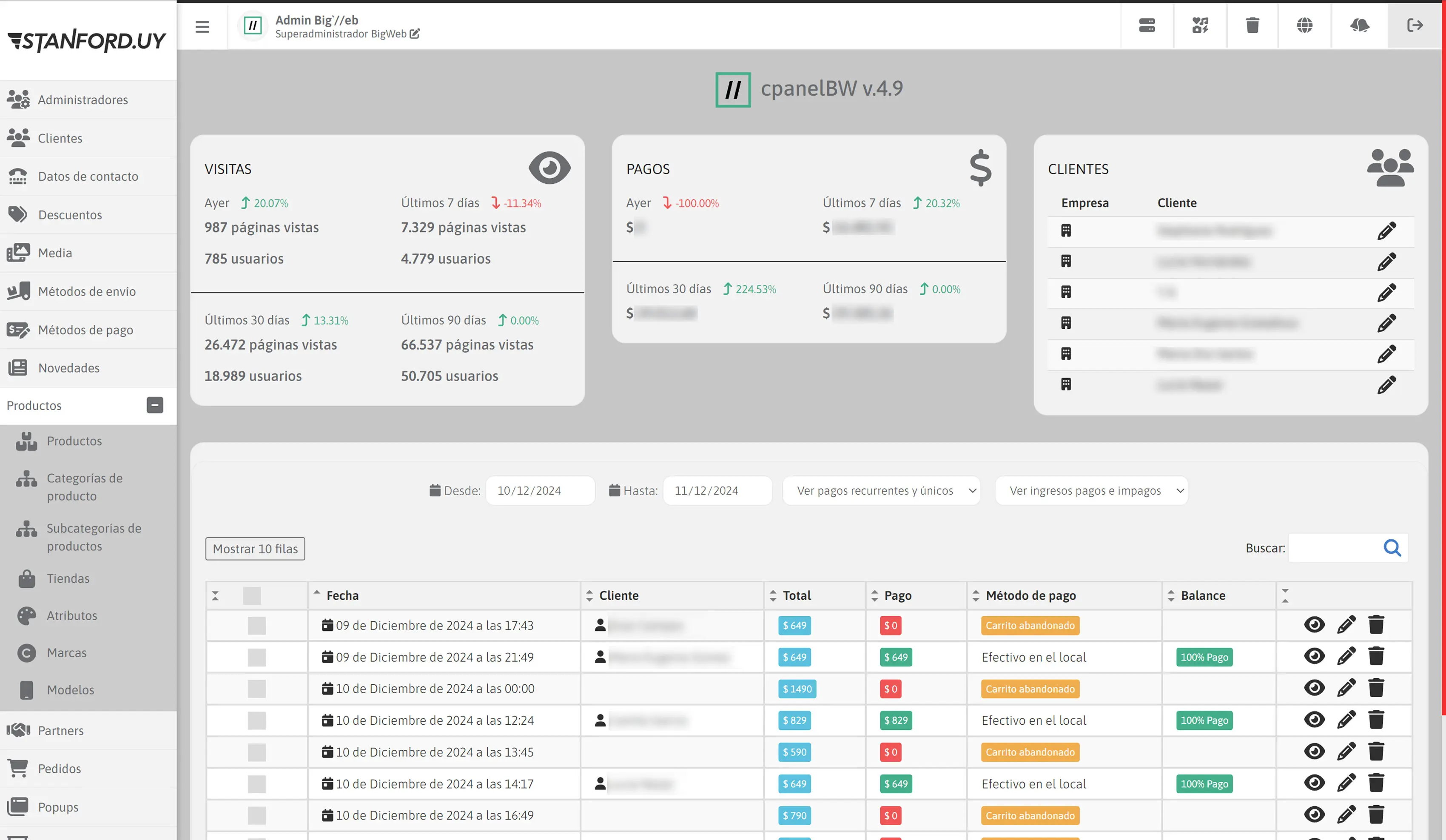
Task: Toggle the select-all checkbox in table header
Action: [x=251, y=595]
